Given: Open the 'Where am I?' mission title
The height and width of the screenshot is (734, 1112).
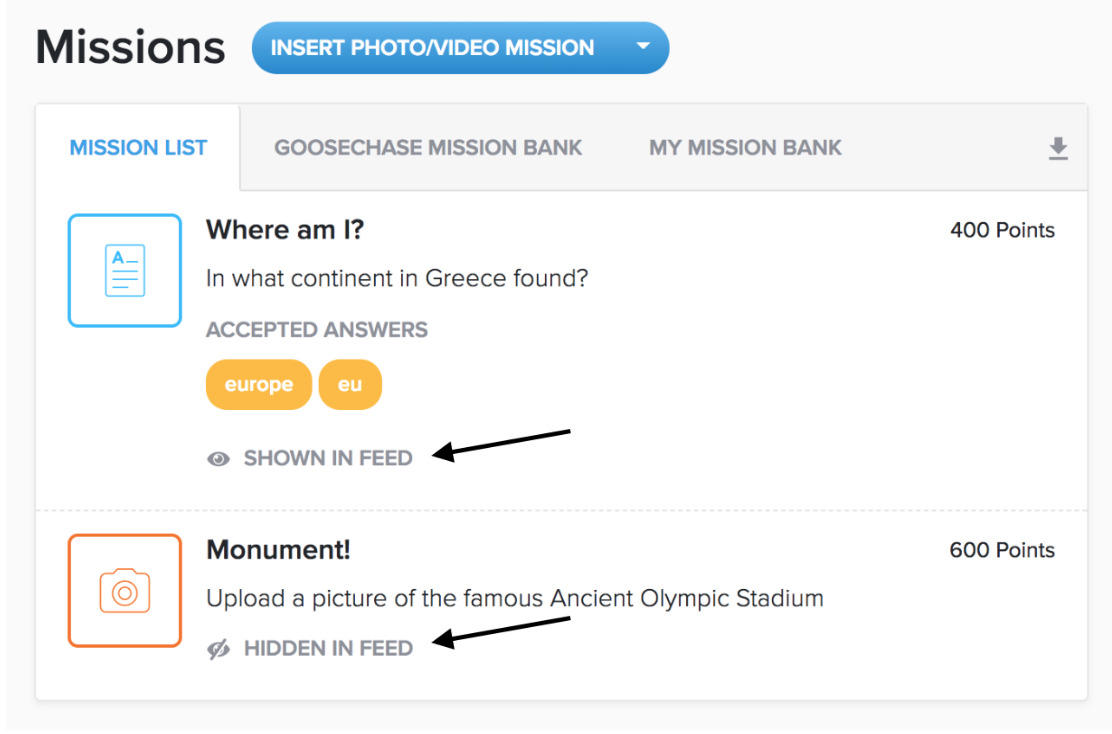Looking at the screenshot, I should click(285, 231).
